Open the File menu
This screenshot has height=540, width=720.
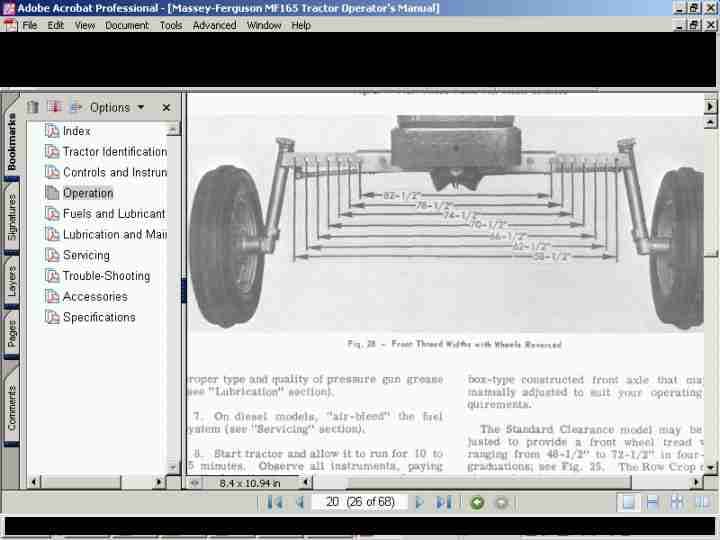(30, 25)
